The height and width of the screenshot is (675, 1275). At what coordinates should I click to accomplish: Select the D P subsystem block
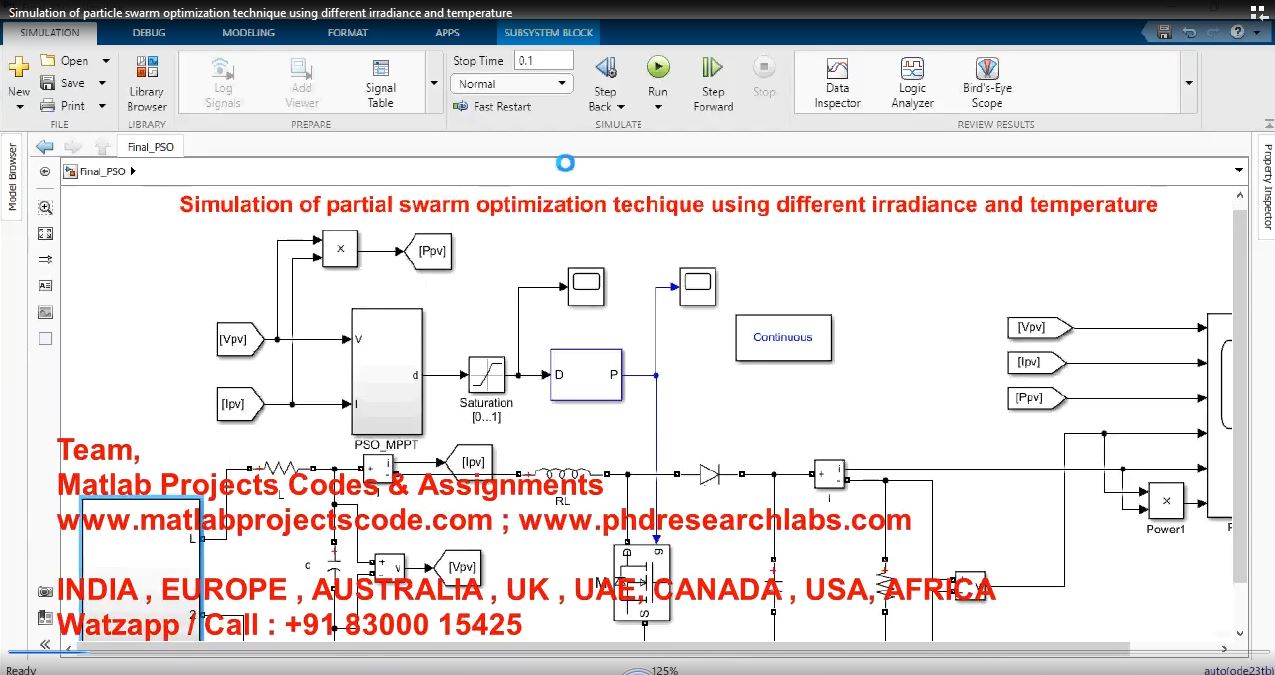coord(586,375)
